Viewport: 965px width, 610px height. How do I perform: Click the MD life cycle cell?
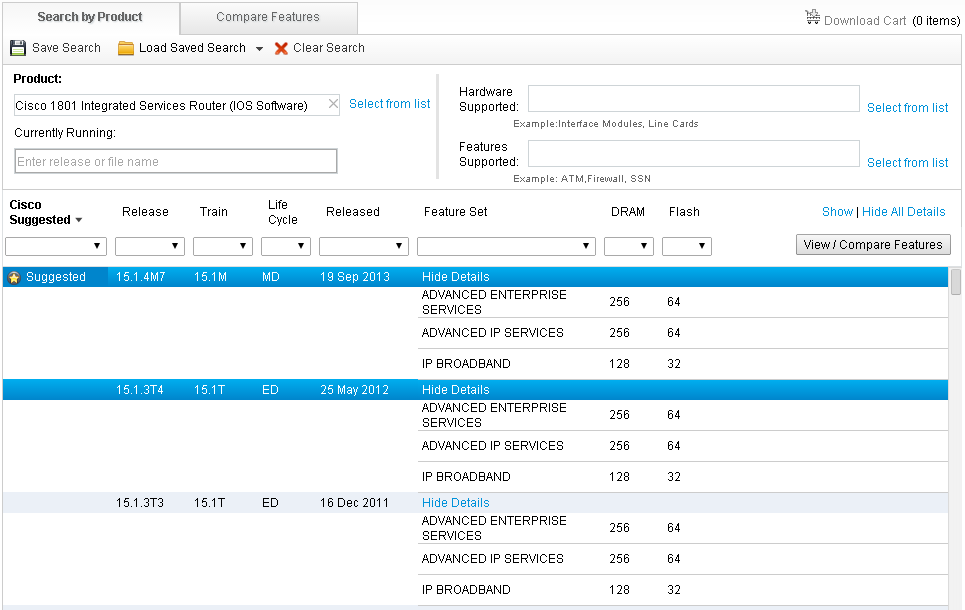tap(271, 277)
